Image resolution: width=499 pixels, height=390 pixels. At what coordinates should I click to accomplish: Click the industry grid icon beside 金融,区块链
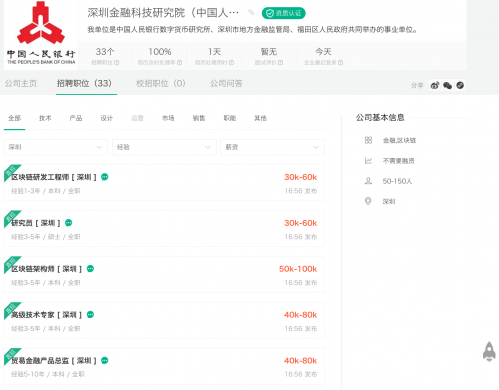pos(368,140)
